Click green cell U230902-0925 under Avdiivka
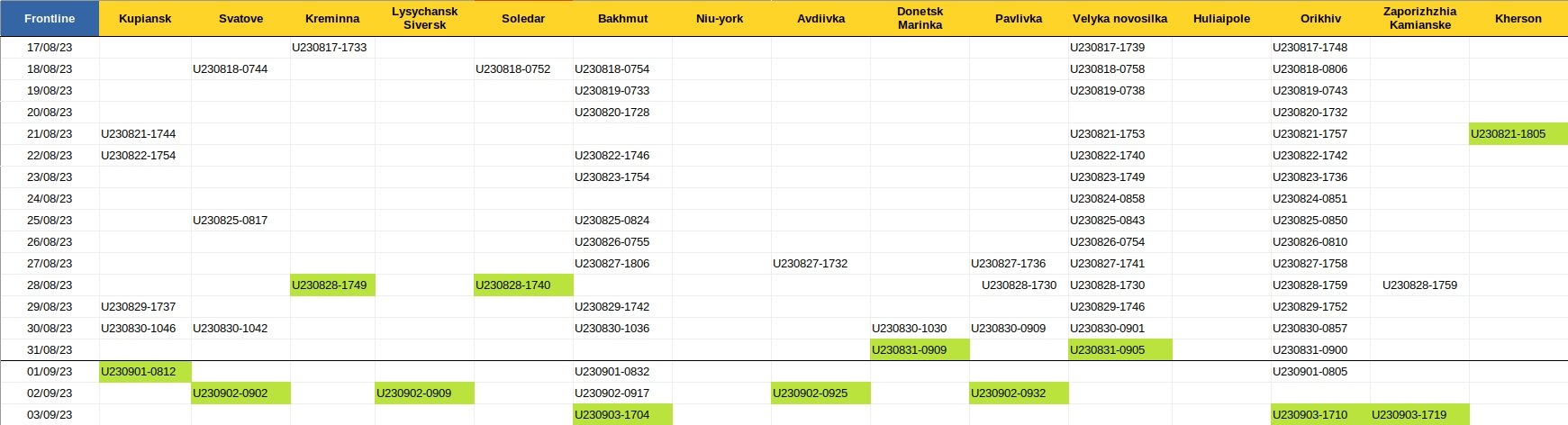Viewport: 1568px width, 425px height. (x=820, y=393)
